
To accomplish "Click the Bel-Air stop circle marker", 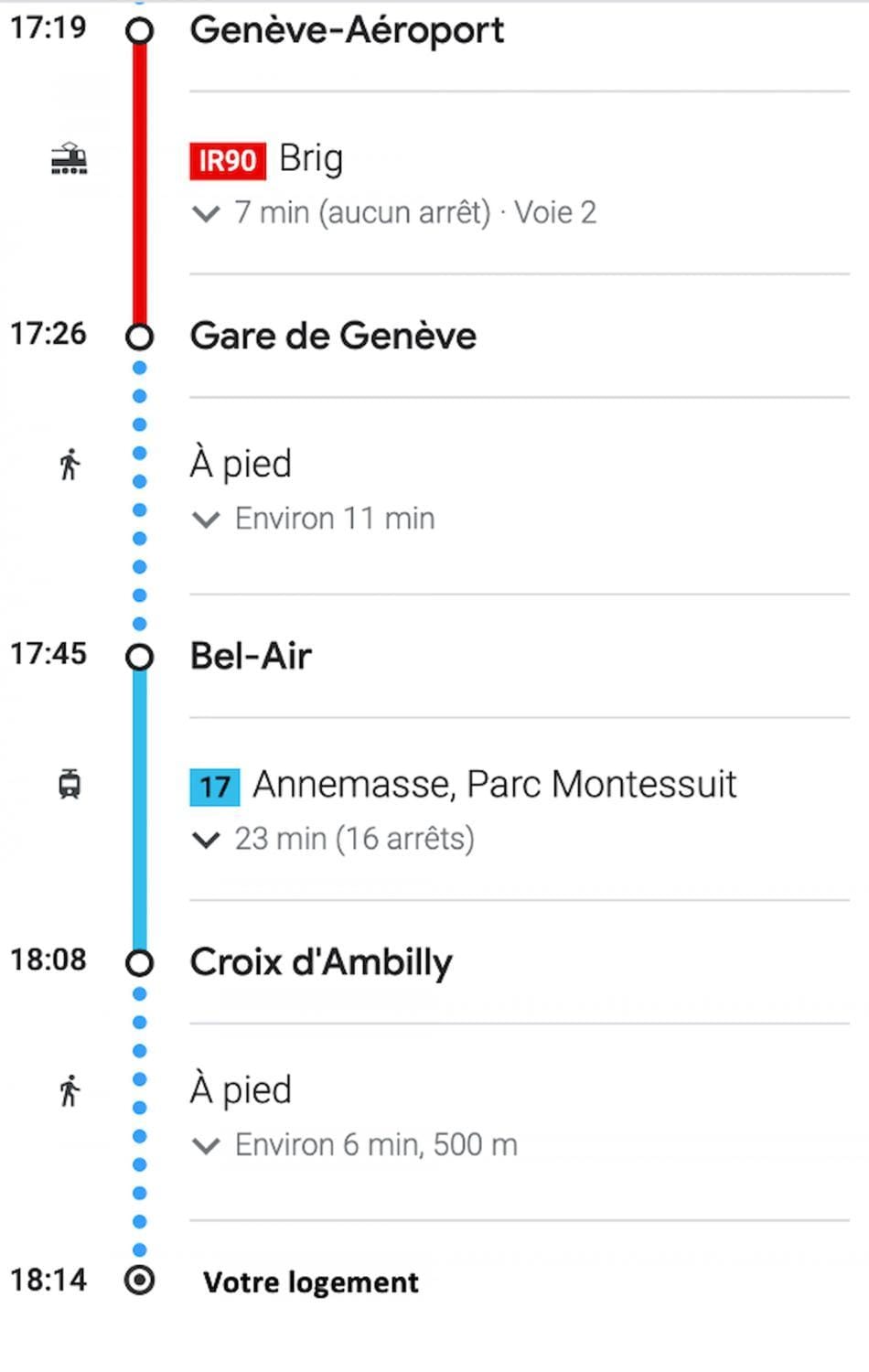I will (x=139, y=657).
